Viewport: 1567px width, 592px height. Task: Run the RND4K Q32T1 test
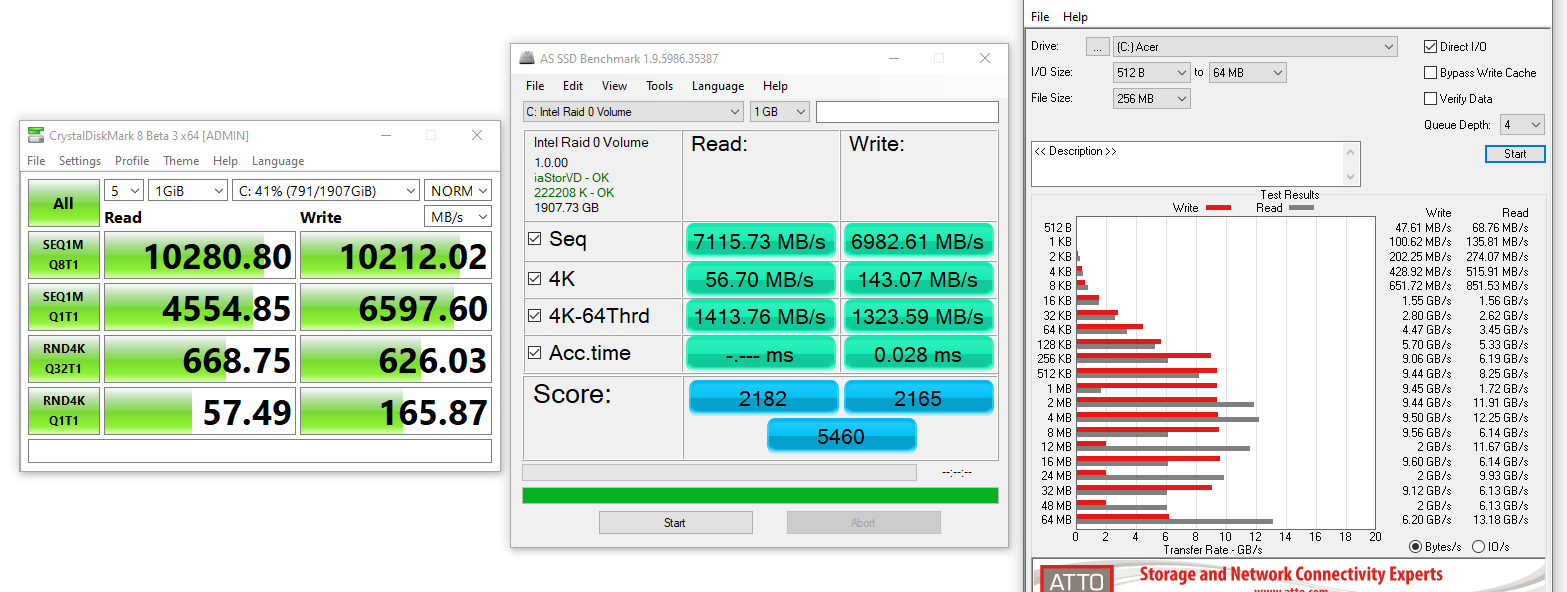tap(63, 359)
